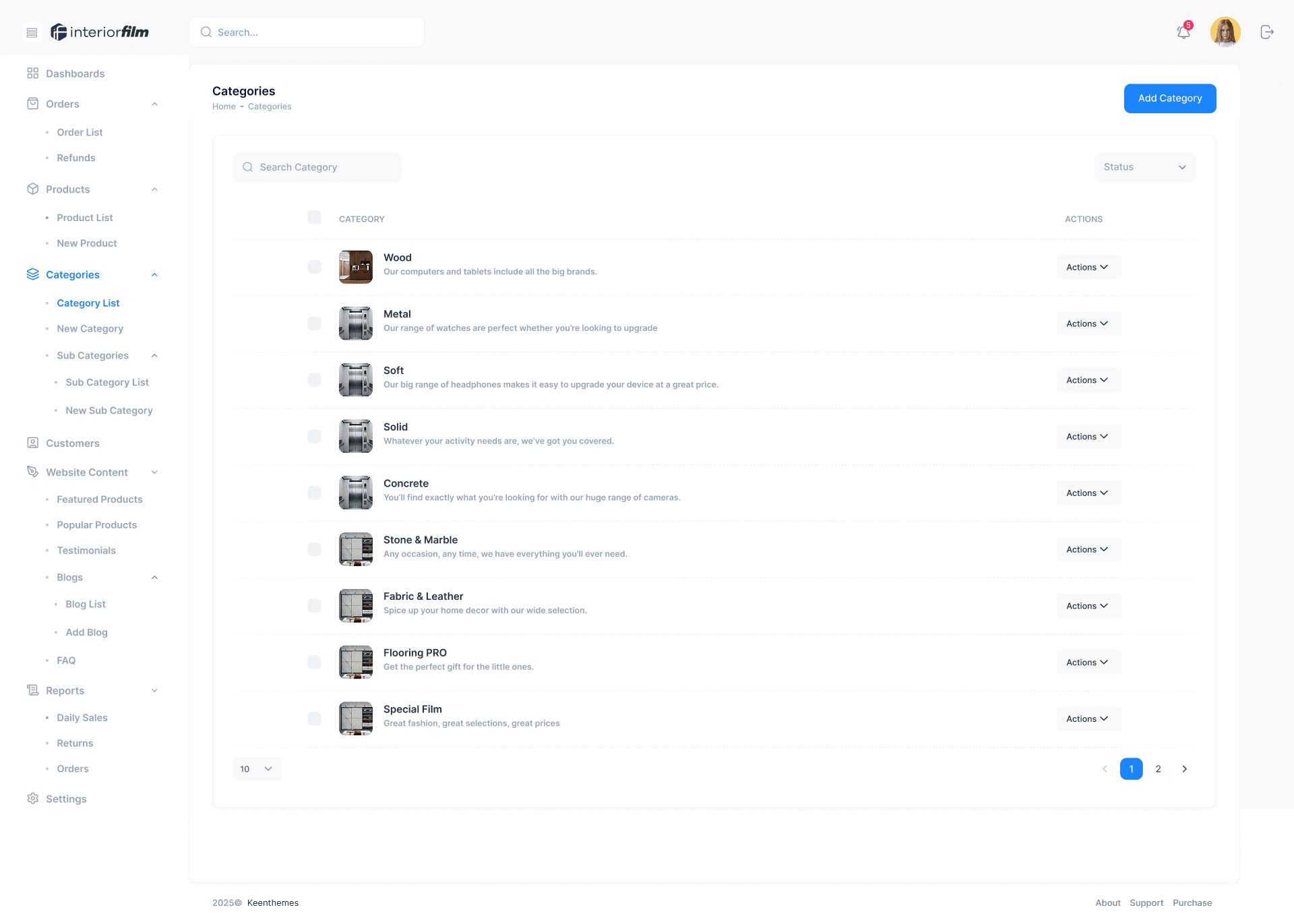Click the Keenthemes footer text

[x=273, y=902]
